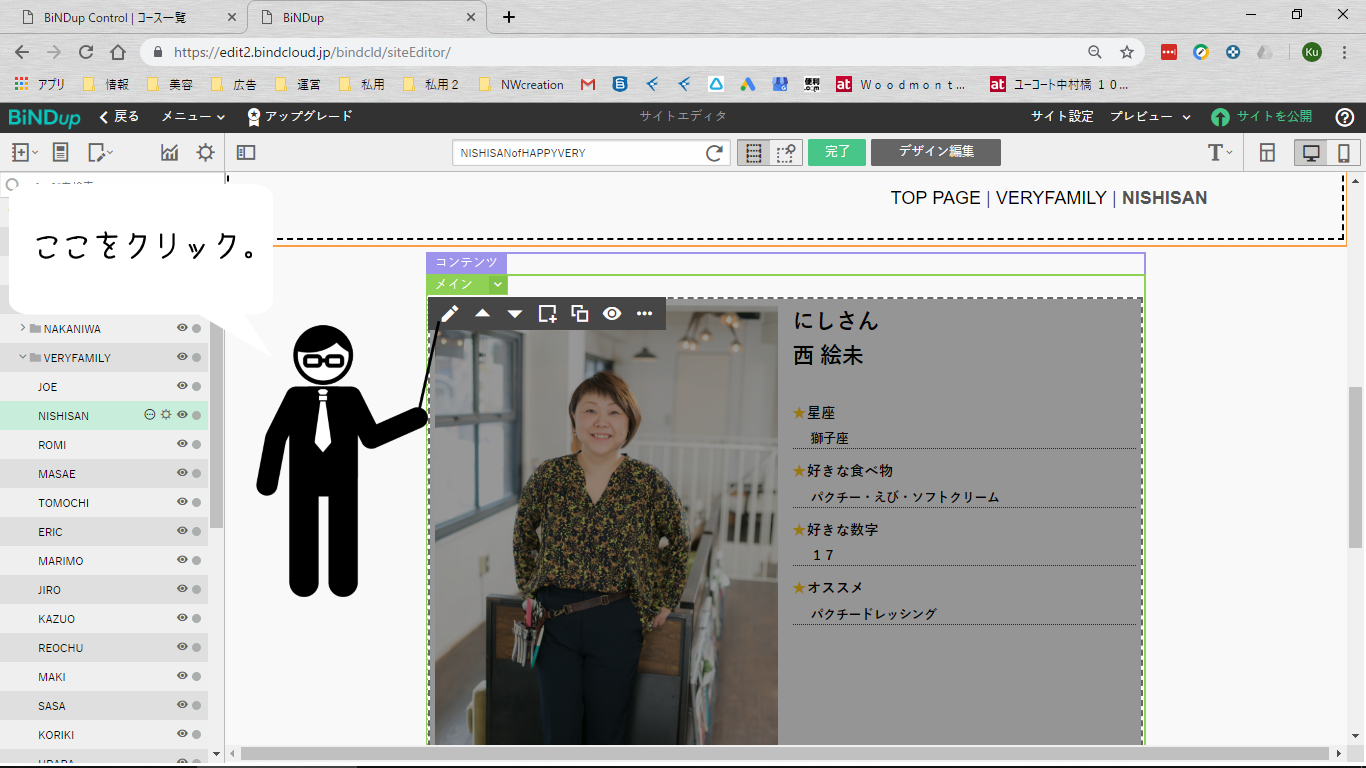This screenshot has height=768, width=1366.
Task: Open the text T font dropdown
Action: tap(1220, 152)
